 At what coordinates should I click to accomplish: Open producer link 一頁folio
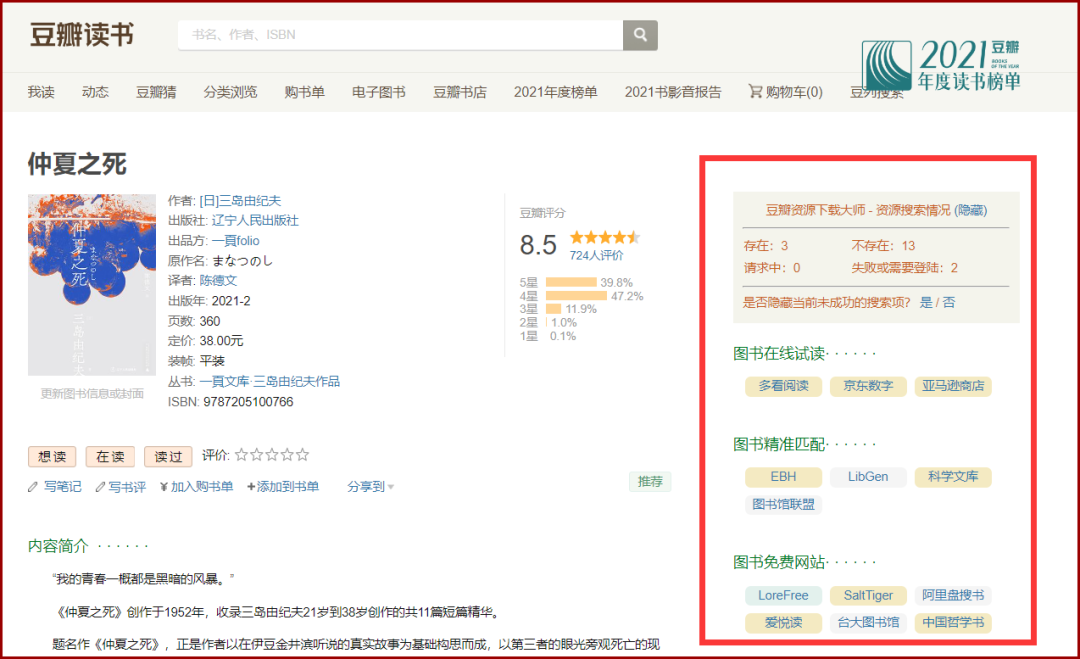236,240
